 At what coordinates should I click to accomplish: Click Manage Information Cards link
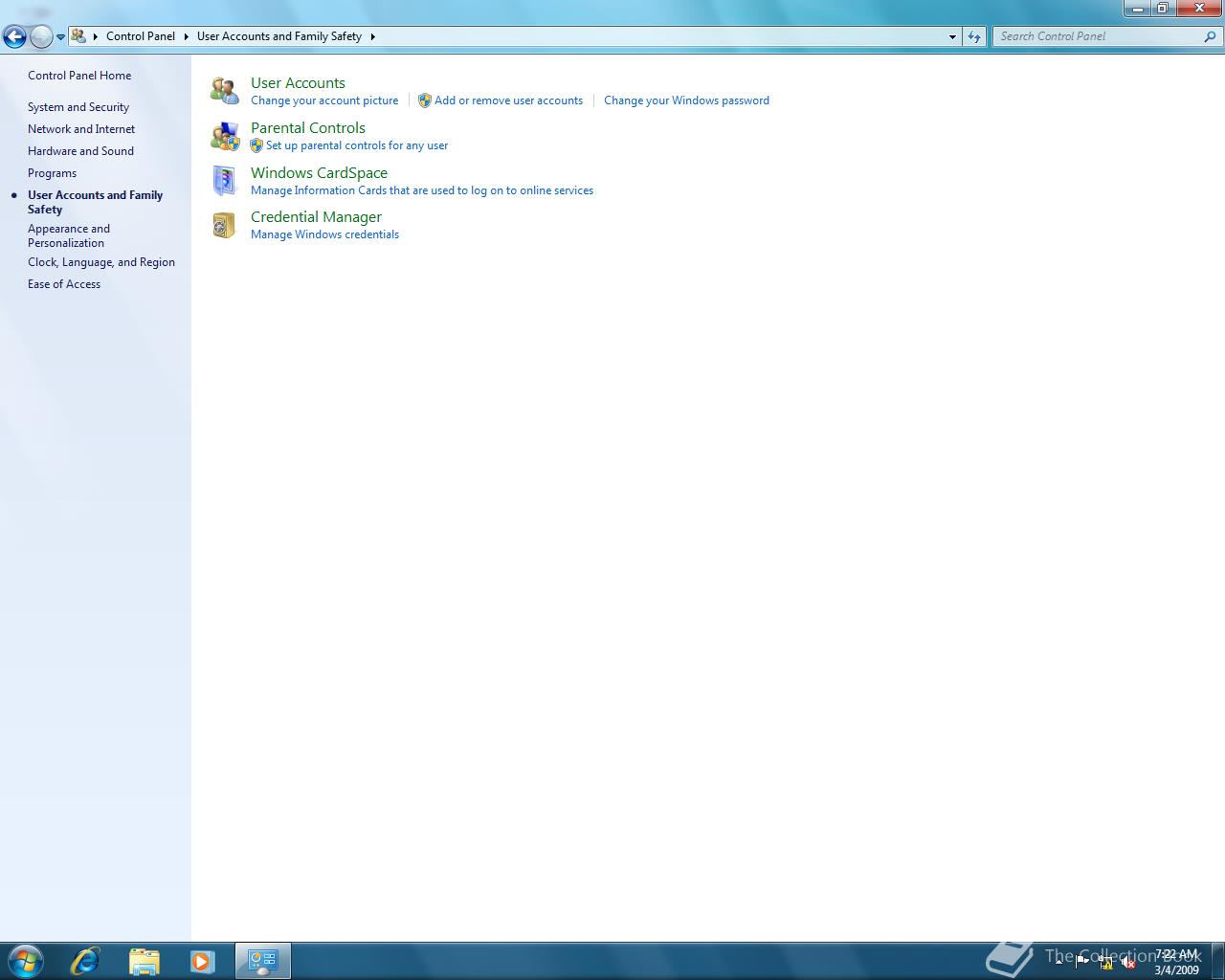(422, 190)
